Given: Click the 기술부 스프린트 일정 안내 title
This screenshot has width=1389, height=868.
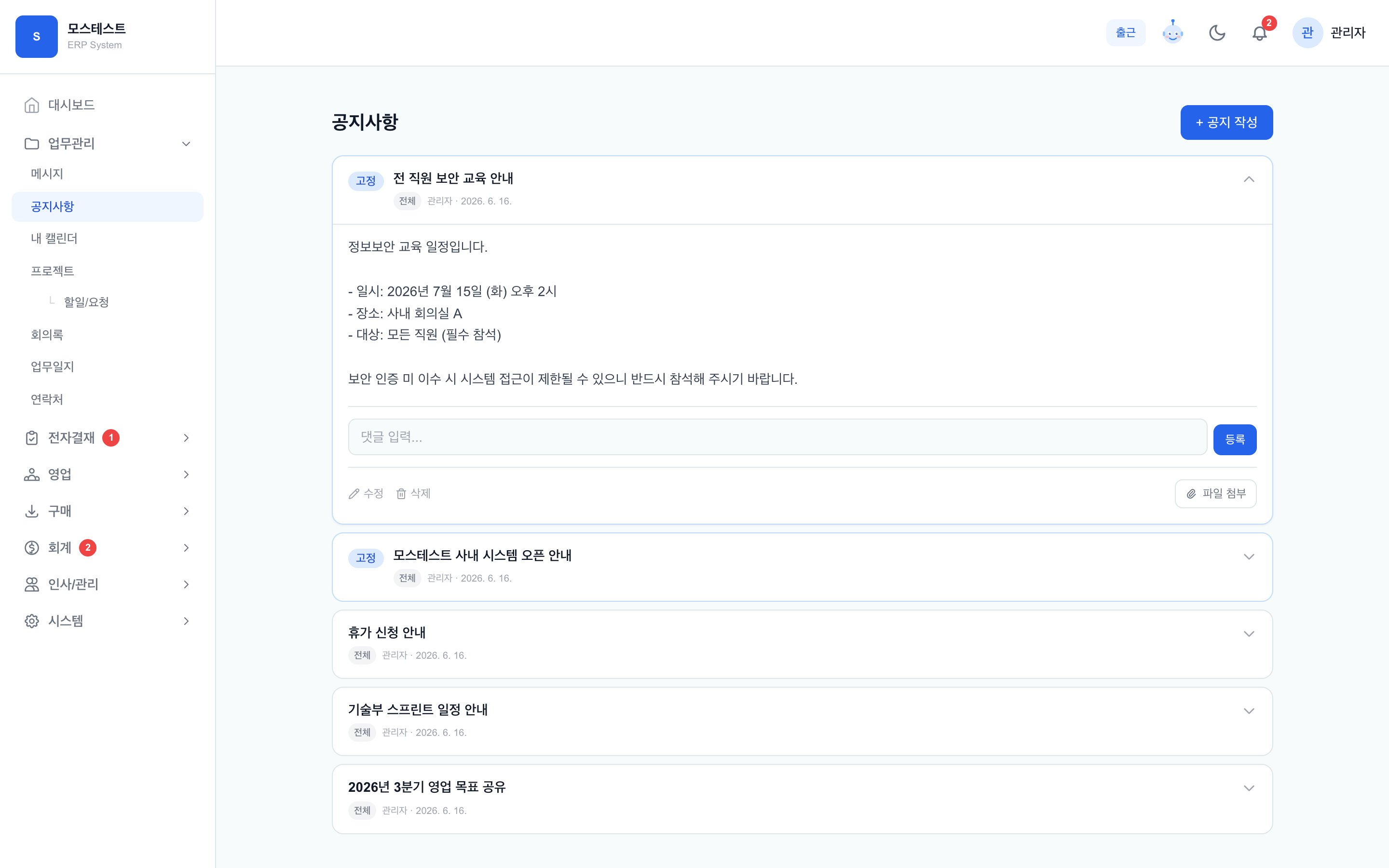Looking at the screenshot, I should 418,710.
